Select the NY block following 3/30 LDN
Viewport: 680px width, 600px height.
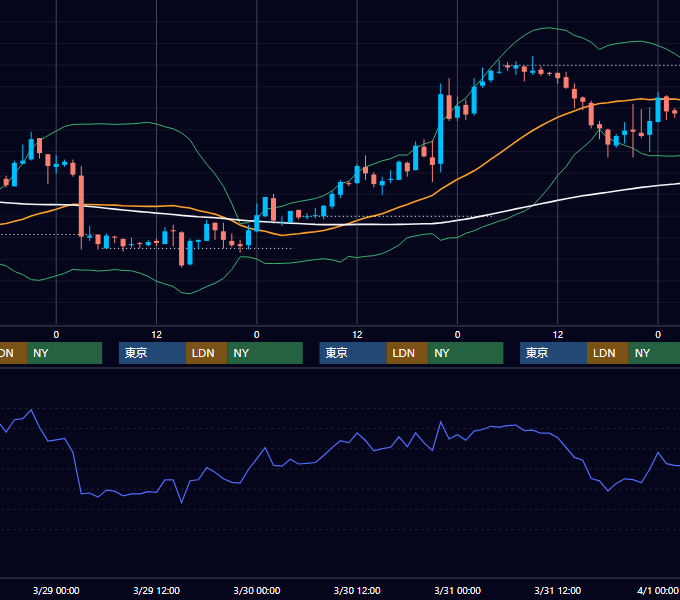click(x=466, y=353)
